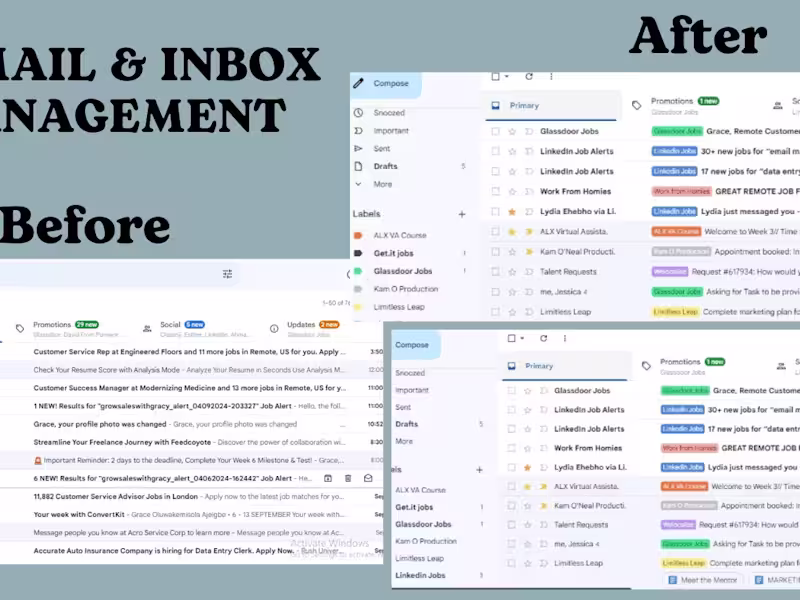This screenshot has height=600, width=800.
Task: Open search filter options slider icon
Action: 228,274
